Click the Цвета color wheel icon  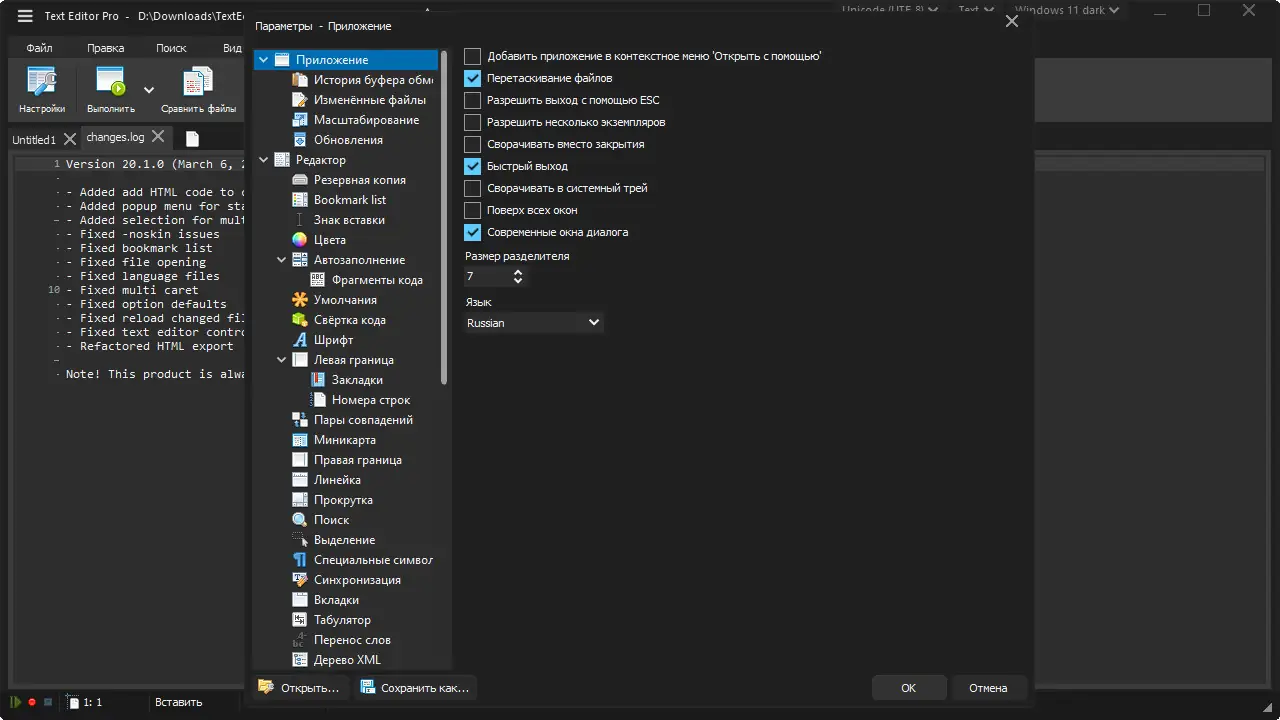(x=299, y=240)
